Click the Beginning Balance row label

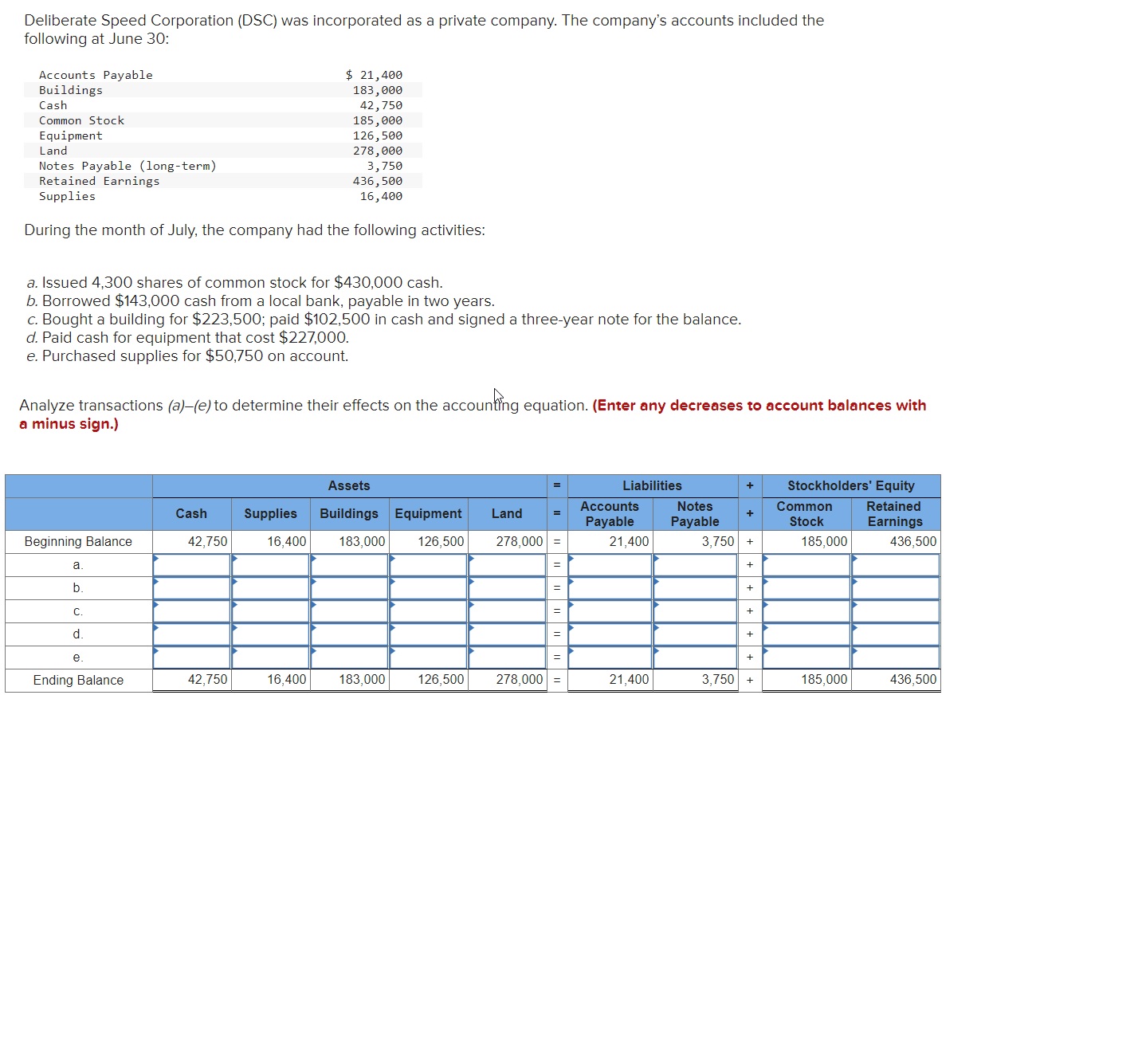coord(78,542)
